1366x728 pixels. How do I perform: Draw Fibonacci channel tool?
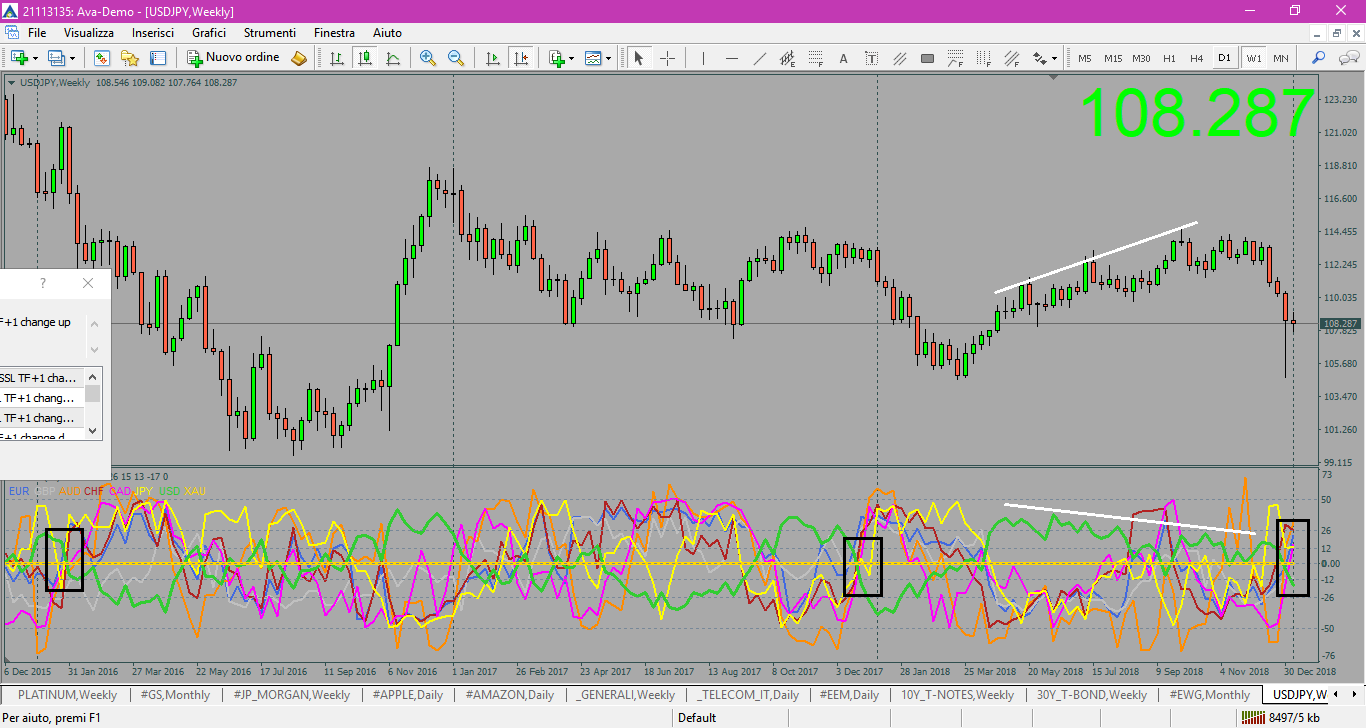click(x=1011, y=58)
